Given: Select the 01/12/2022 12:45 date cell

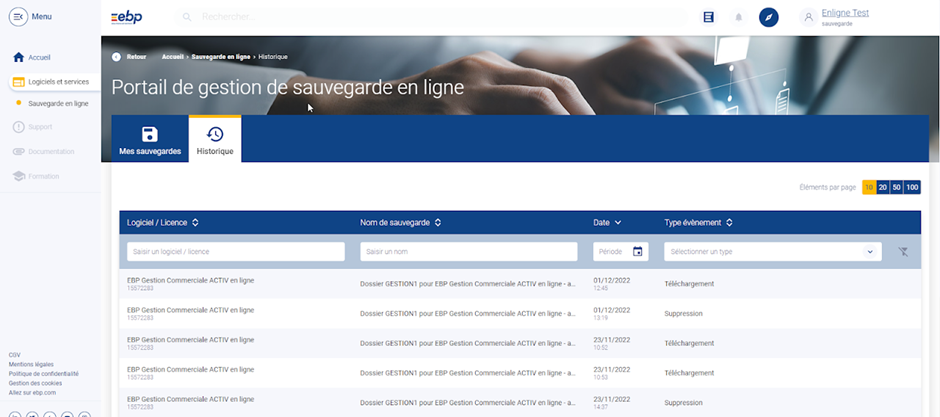Looking at the screenshot, I should tap(611, 283).
